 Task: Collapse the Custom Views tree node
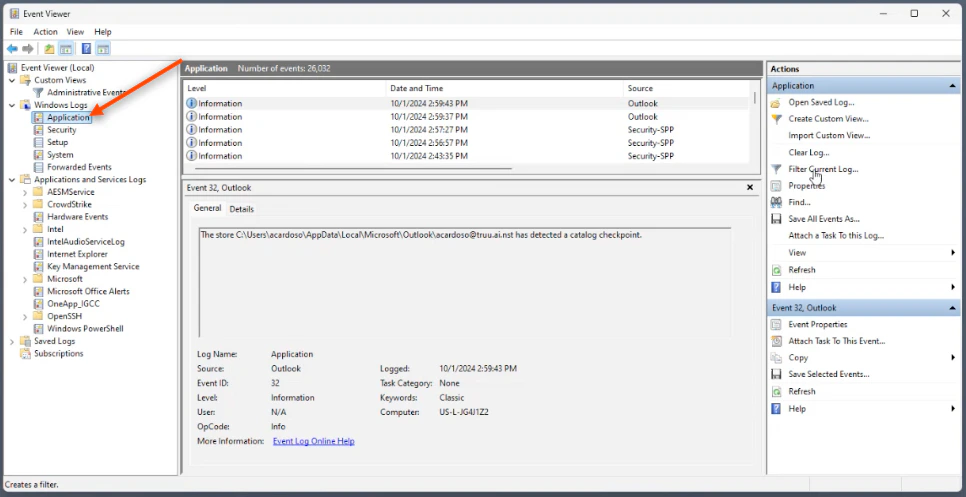(x=12, y=80)
